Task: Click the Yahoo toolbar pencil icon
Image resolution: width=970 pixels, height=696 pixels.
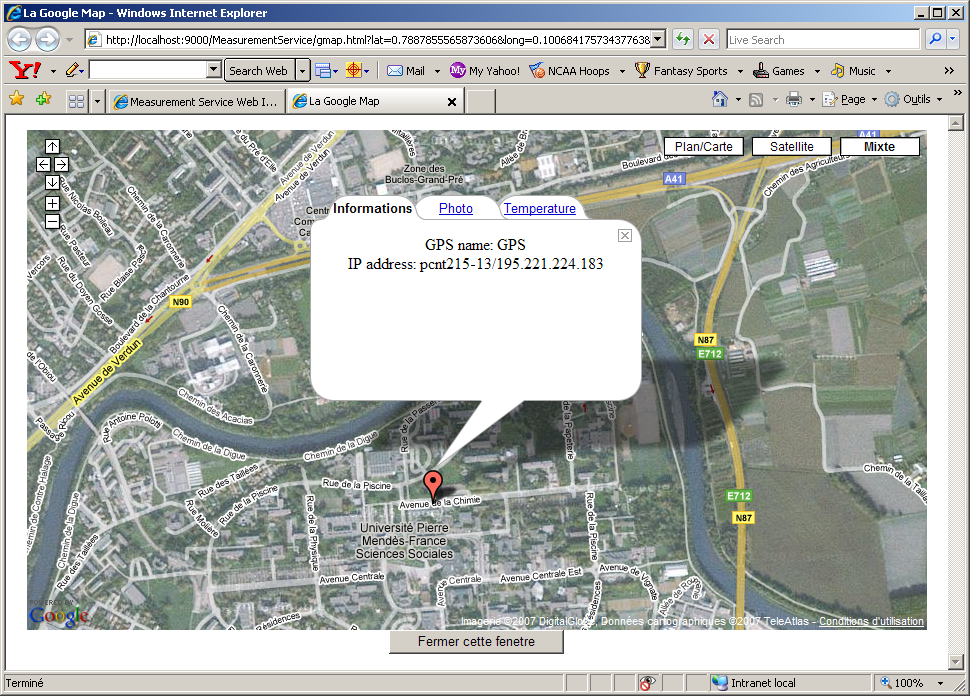Action: click(x=72, y=70)
